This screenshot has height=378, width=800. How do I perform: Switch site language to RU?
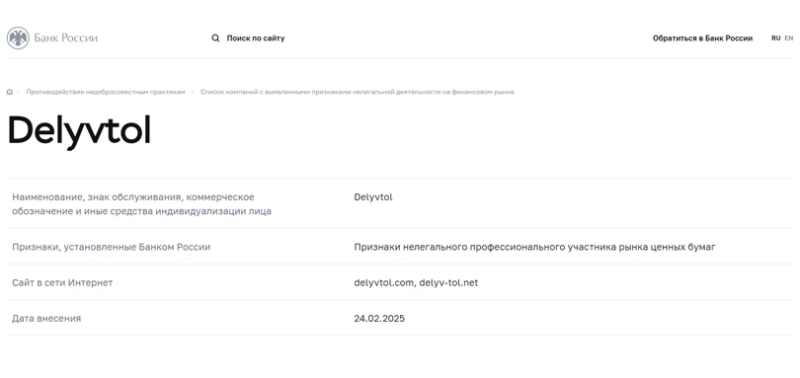(x=776, y=38)
